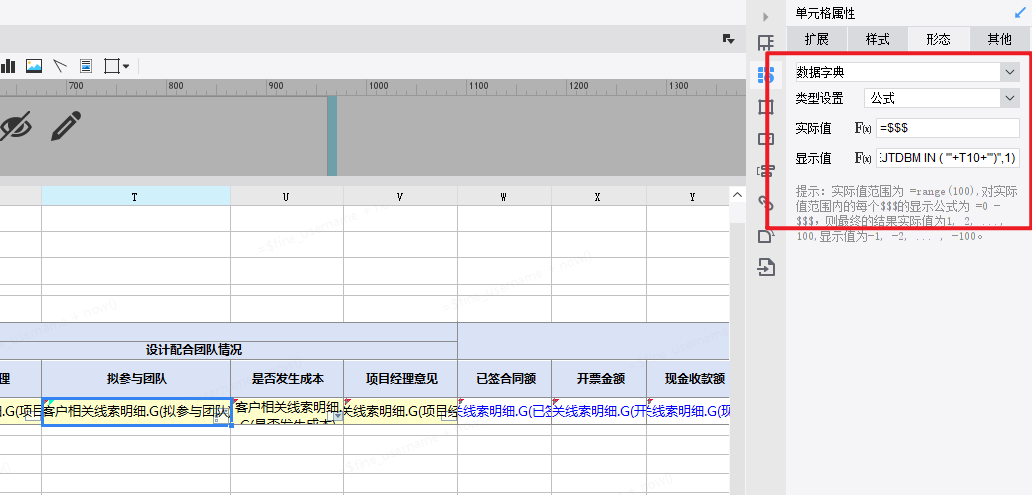Select the slope line tool icon
The width and height of the screenshot is (1032, 495).
pos(60,66)
